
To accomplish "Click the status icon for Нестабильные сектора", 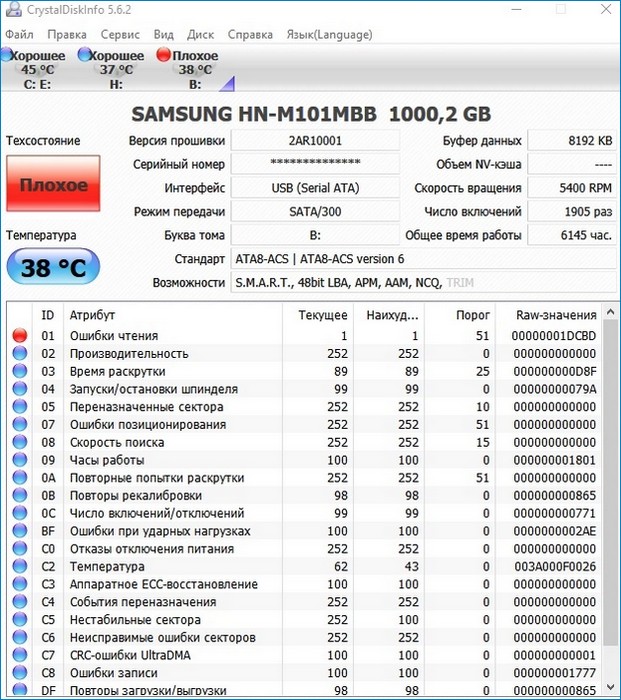I will [18, 620].
